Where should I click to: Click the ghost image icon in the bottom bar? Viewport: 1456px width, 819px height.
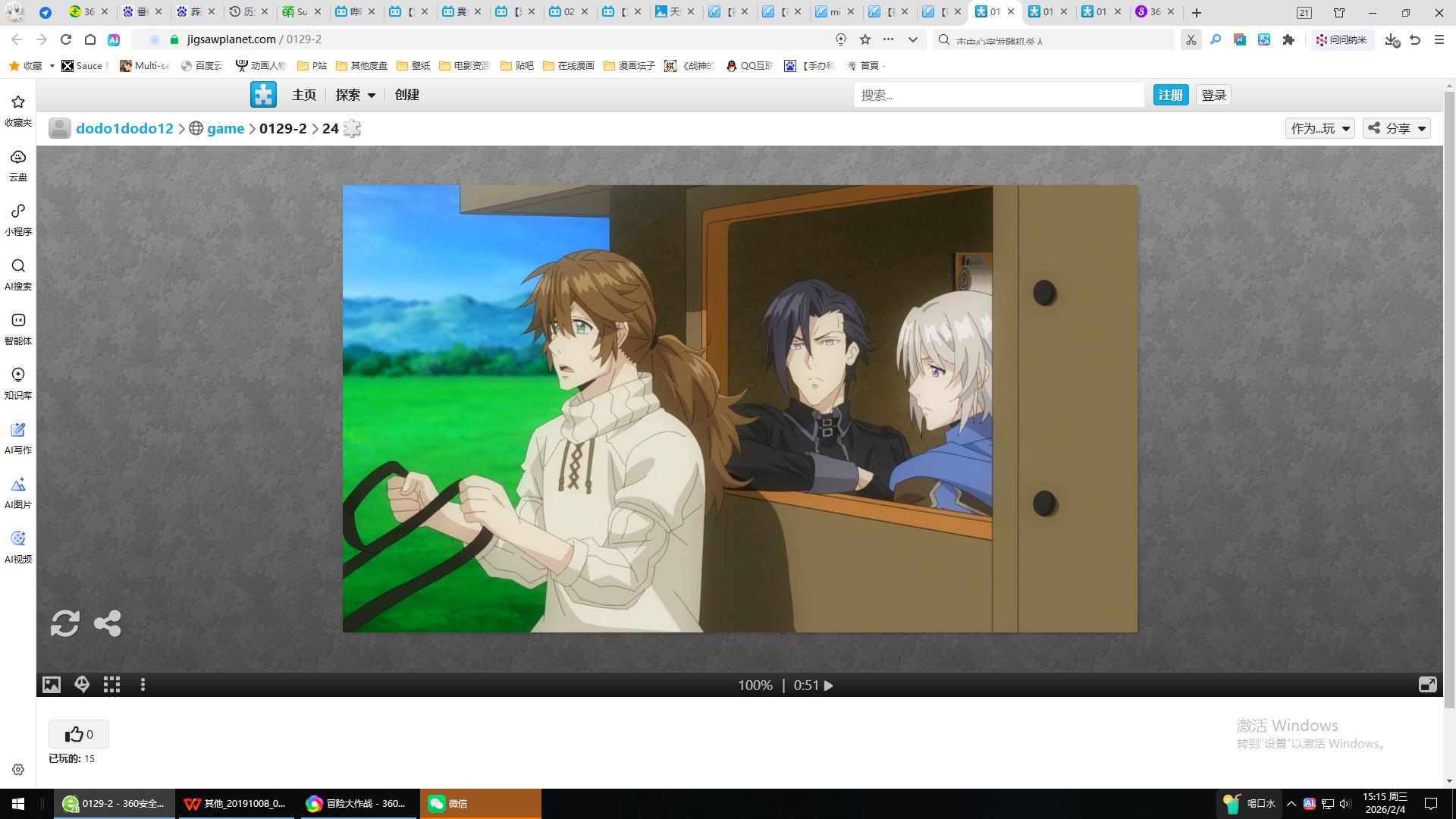[82, 685]
